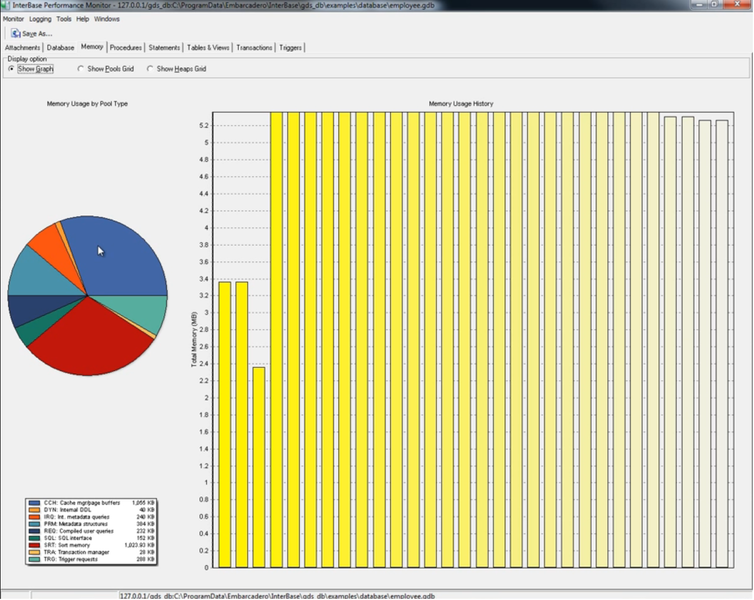The image size is (754, 600).
Task: Click the PRM legend color swatch
Action: click(x=34, y=524)
